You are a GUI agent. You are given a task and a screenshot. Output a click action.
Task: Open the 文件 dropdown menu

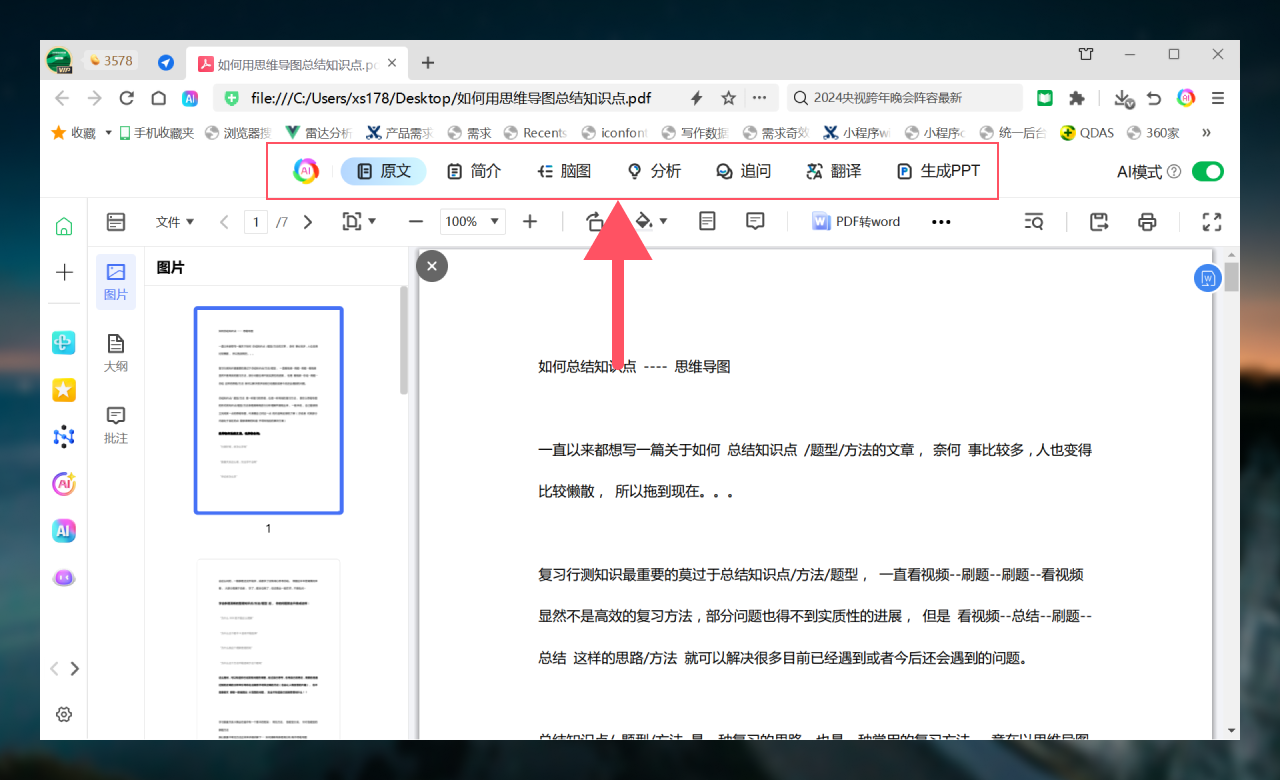(x=175, y=222)
